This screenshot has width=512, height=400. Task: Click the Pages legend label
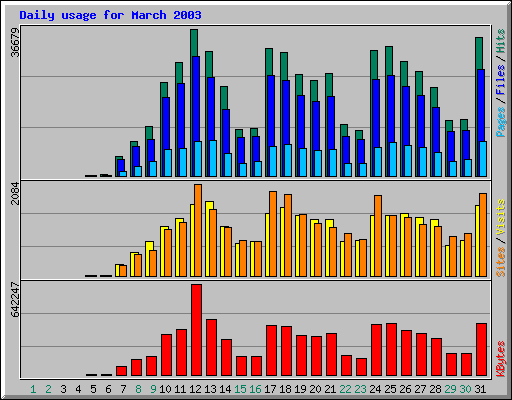pyautogui.click(x=501, y=122)
